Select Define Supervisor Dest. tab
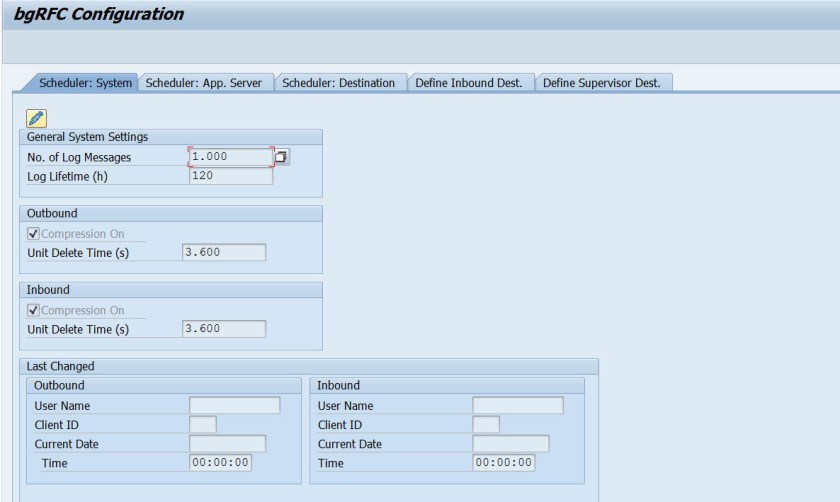Viewport: 840px width, 502px height. [x=602, y=83]
